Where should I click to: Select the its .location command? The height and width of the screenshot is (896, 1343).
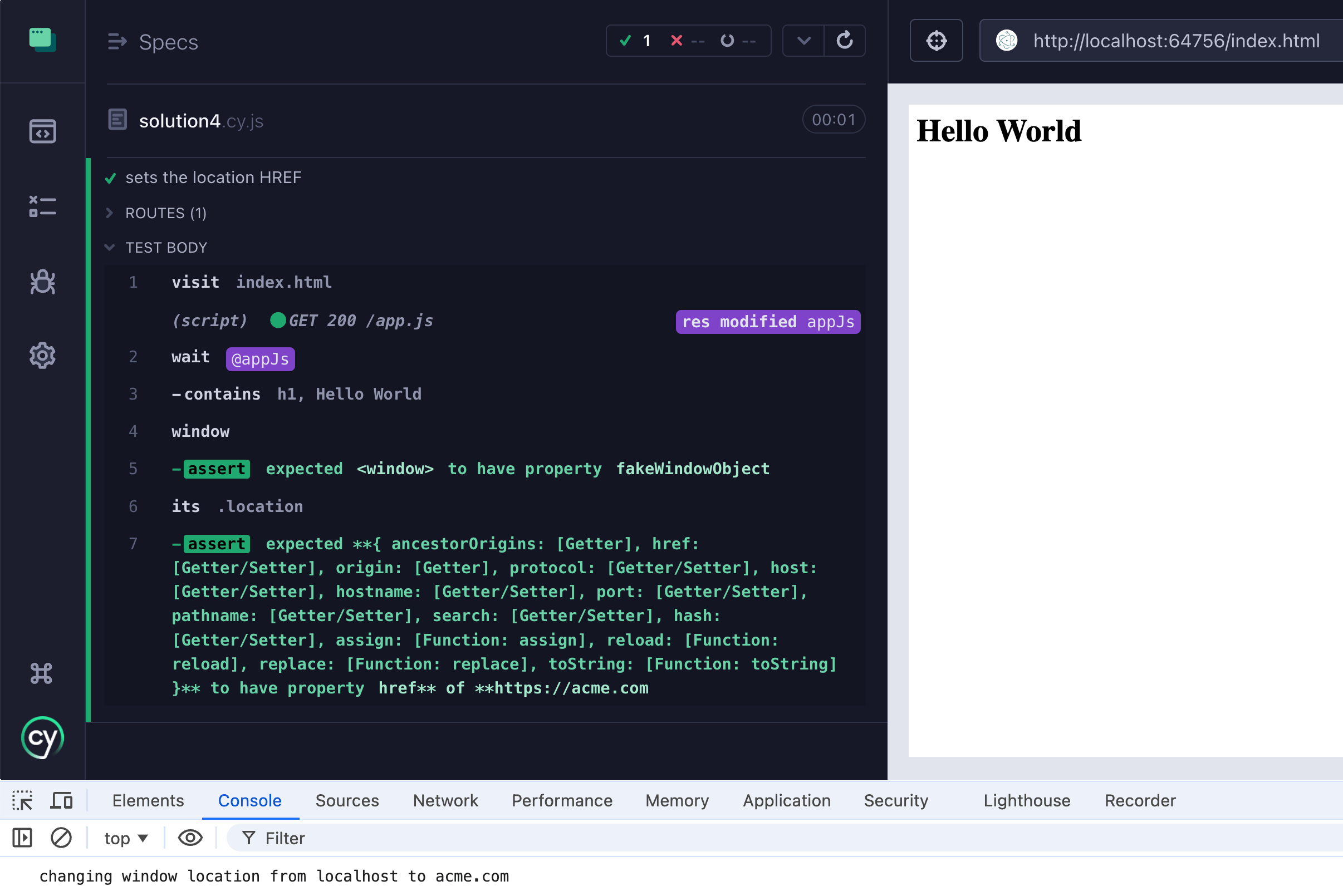click(x=485, y=506)
